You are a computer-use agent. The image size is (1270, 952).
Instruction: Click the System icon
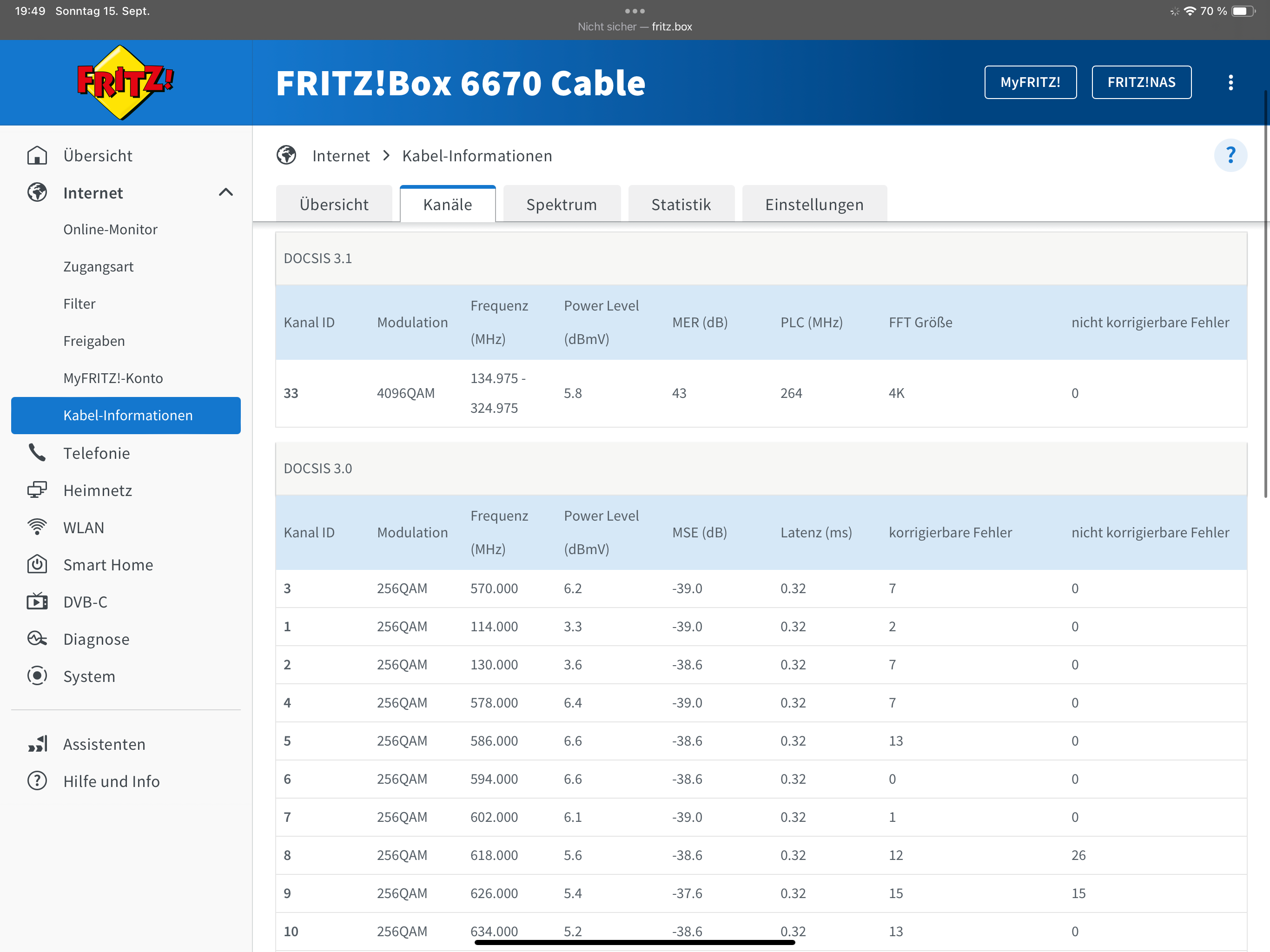click(x=37, y=676)
